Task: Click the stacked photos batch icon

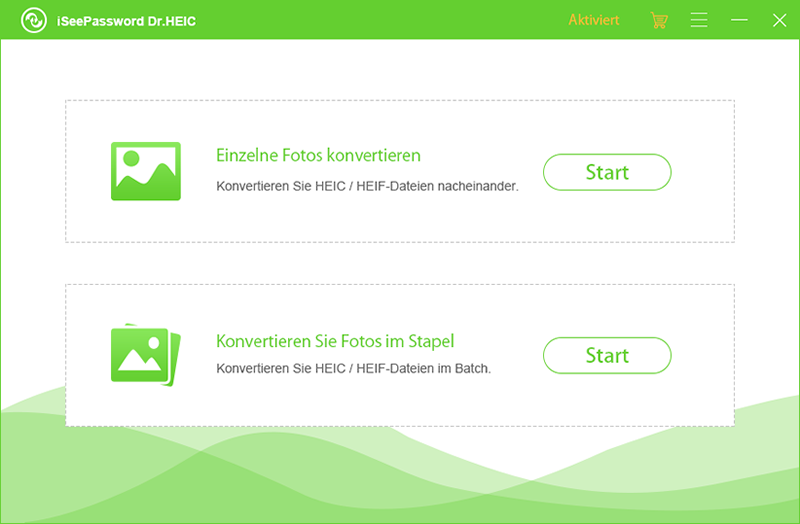Action: click(x=146, y=355)
